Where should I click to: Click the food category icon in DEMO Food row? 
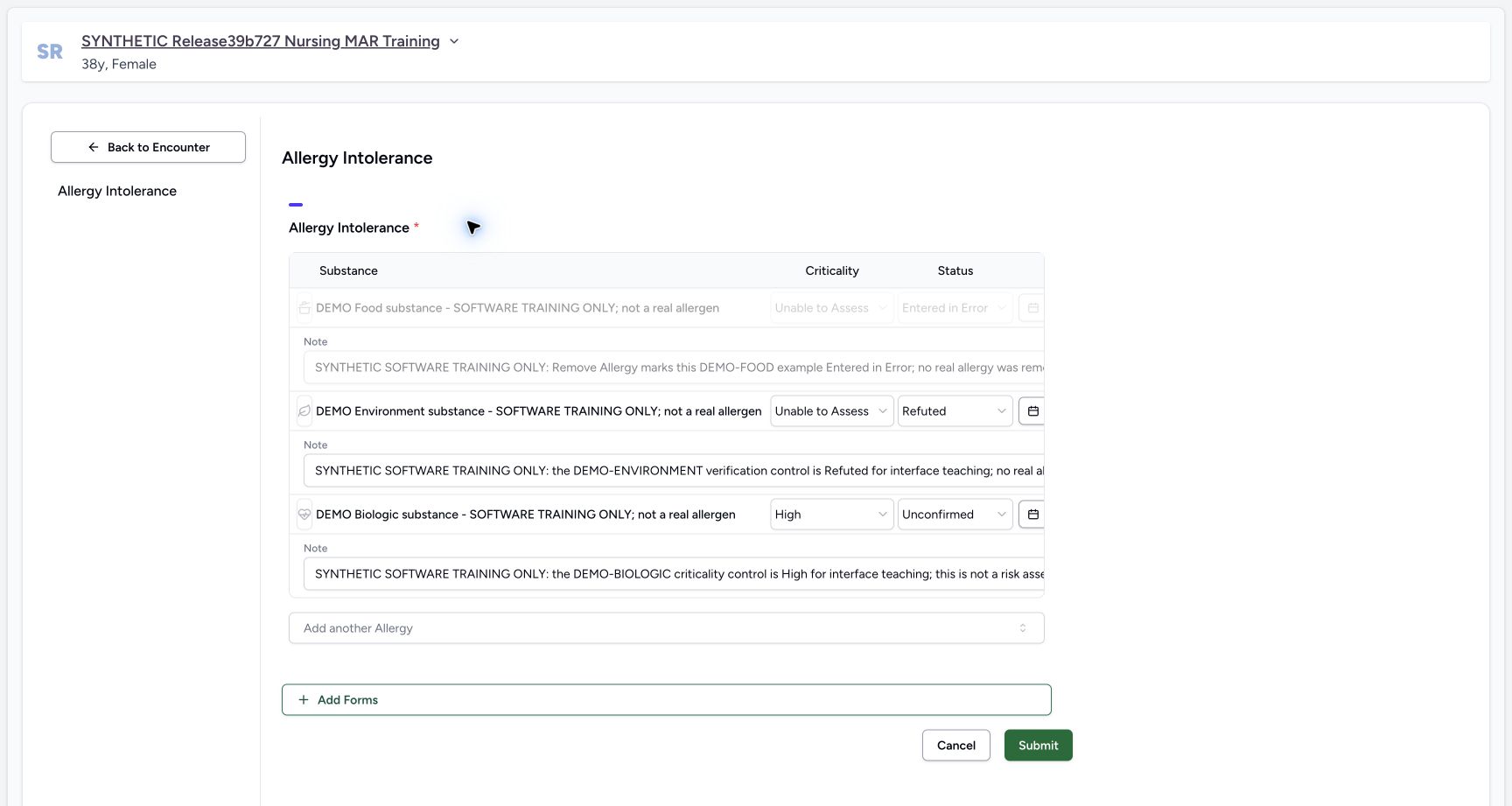point(304,308)
